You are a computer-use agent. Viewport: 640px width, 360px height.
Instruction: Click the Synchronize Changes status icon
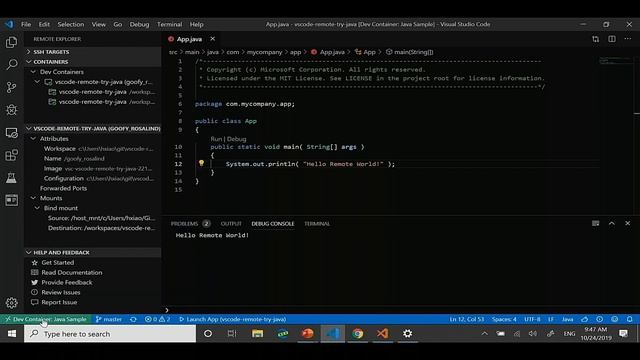point(133,319)
